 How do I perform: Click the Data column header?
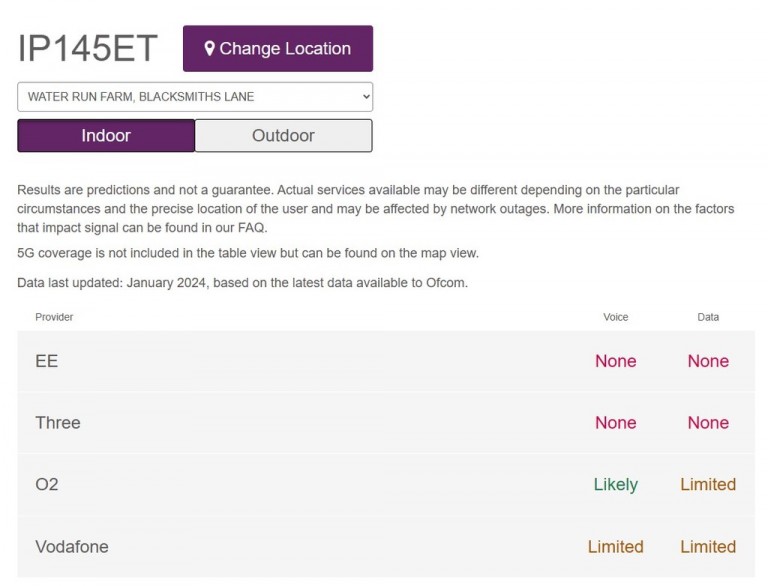(708, 317)
